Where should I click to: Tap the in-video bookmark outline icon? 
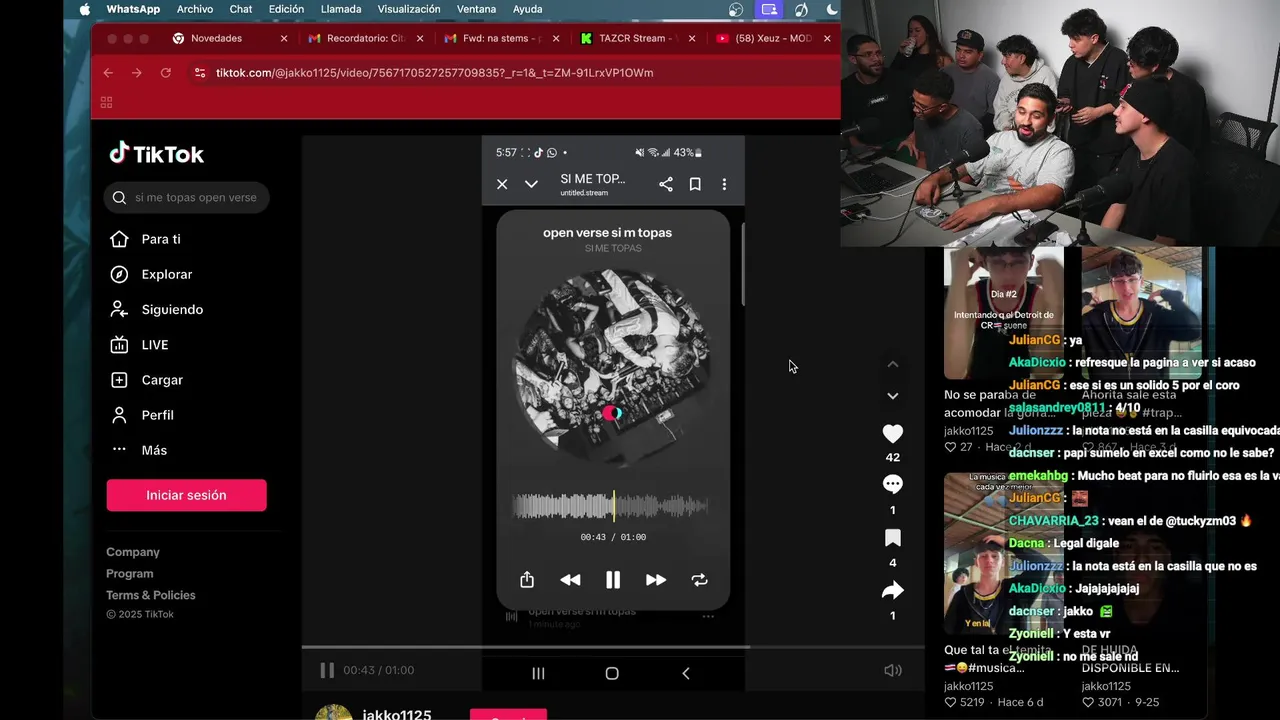click(x=695, y=184)
